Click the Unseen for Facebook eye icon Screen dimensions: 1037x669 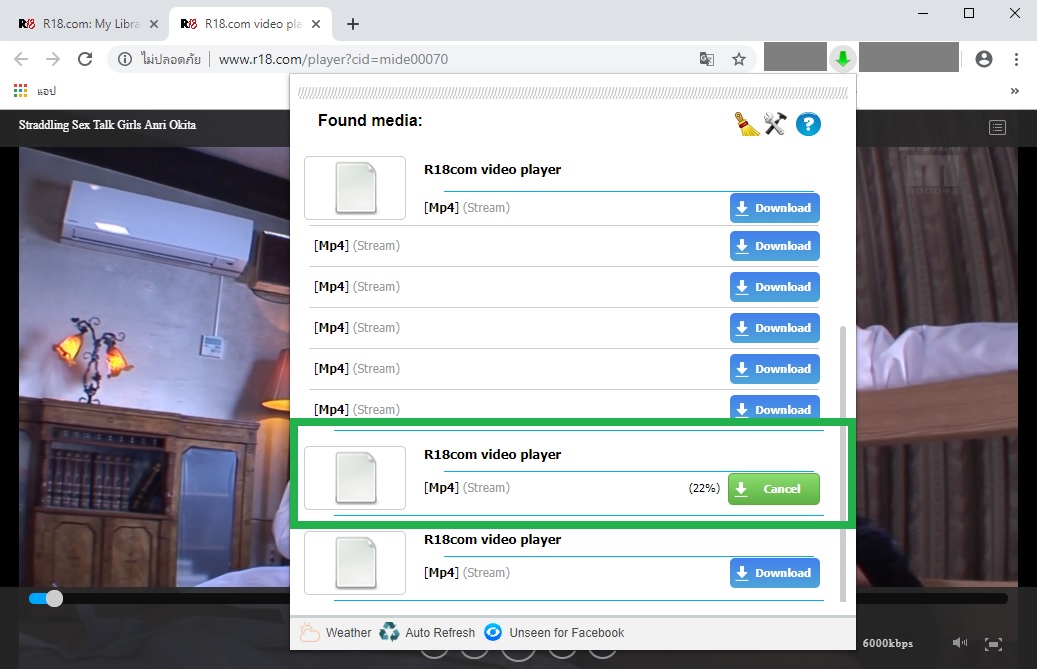tap(493, 632)
